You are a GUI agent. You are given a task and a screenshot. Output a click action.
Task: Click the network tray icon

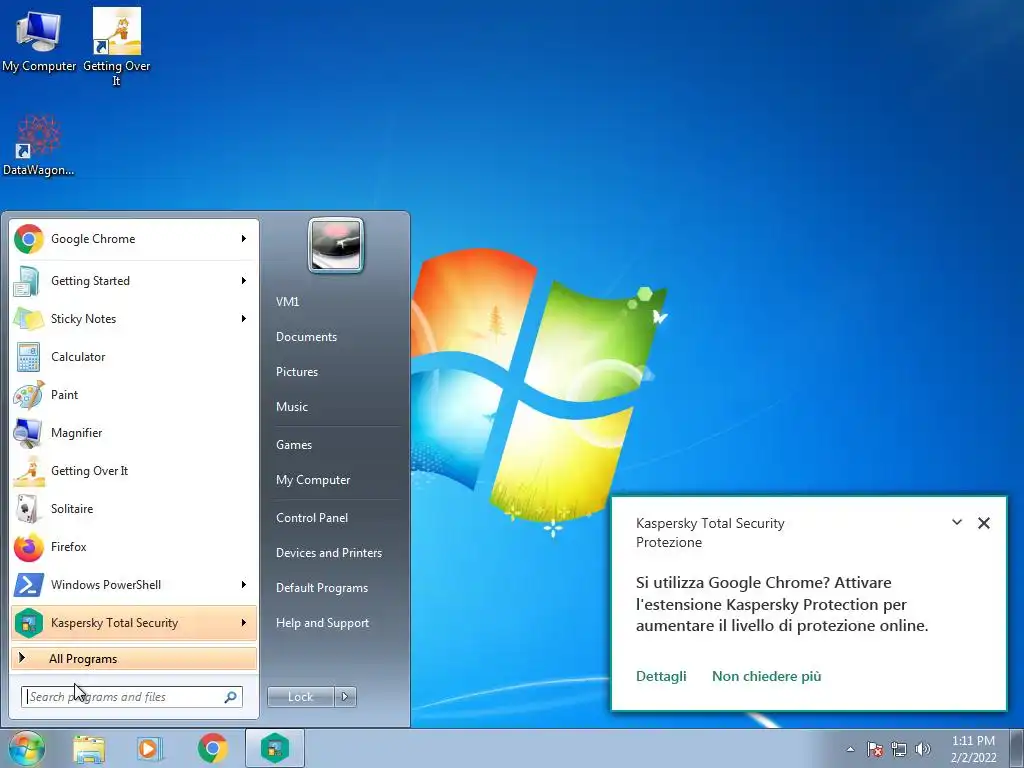coord(899,749)
